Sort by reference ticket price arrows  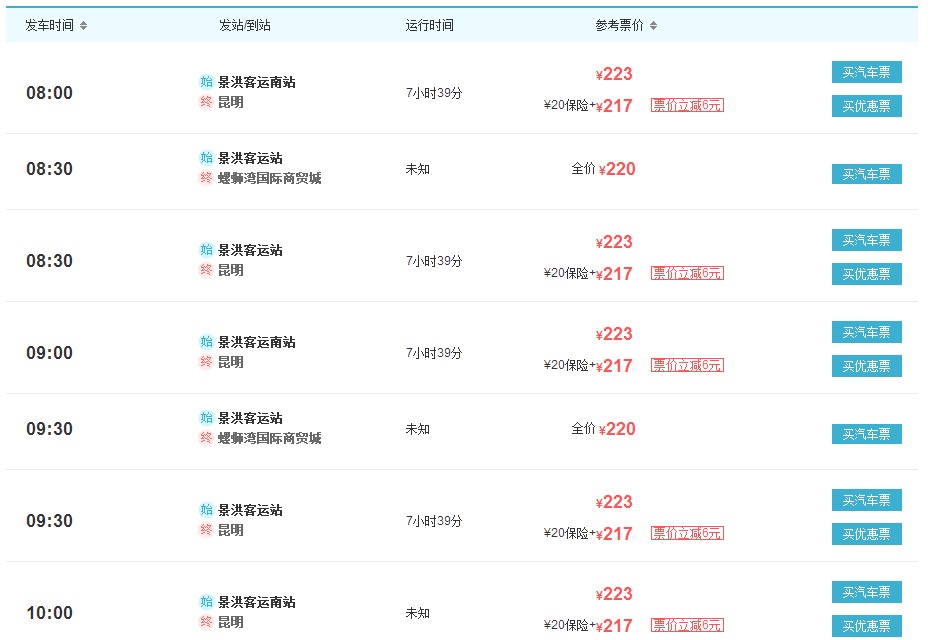click(653, 26)
